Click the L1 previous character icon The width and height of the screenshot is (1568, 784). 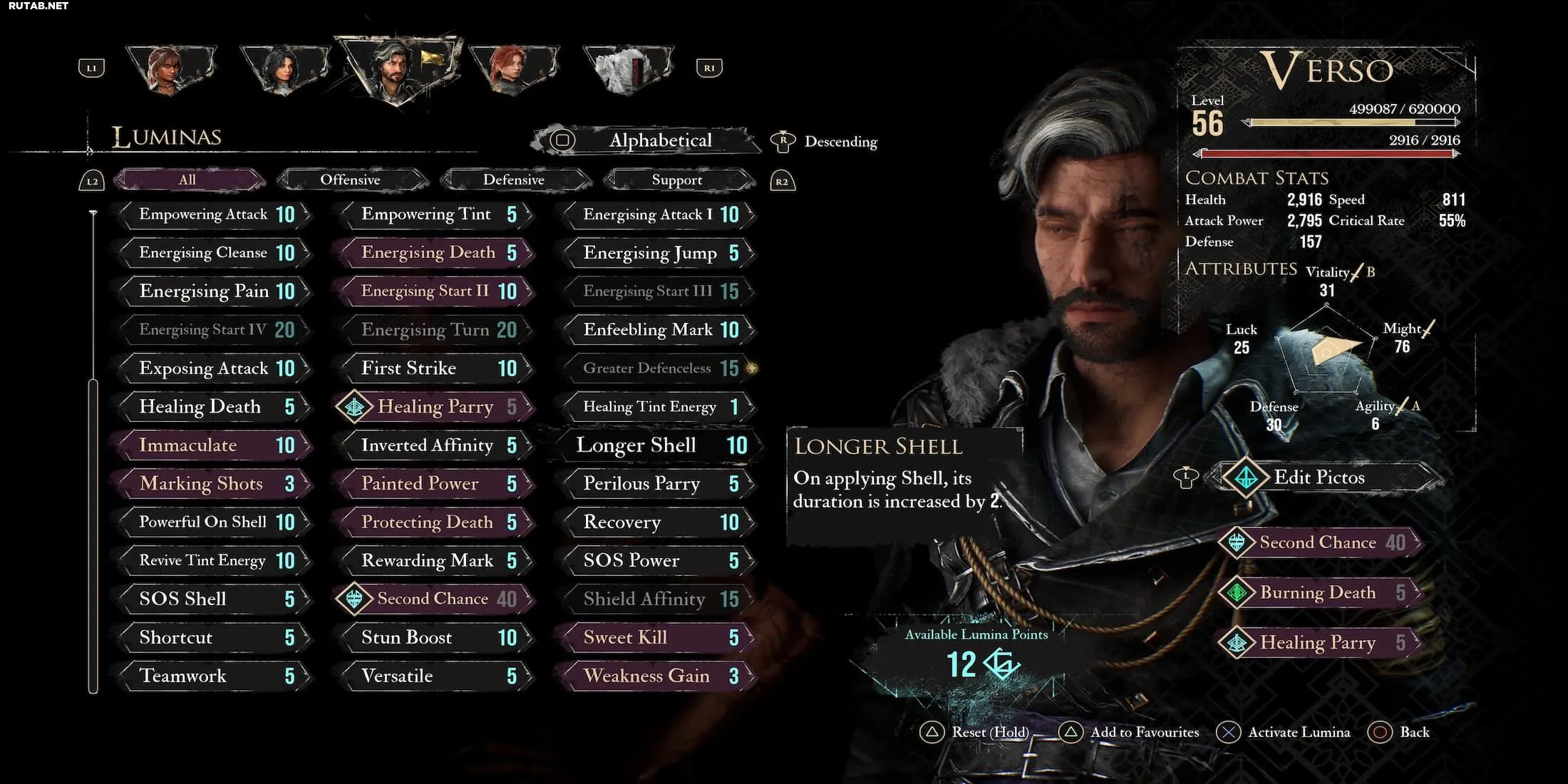(91, 68)
